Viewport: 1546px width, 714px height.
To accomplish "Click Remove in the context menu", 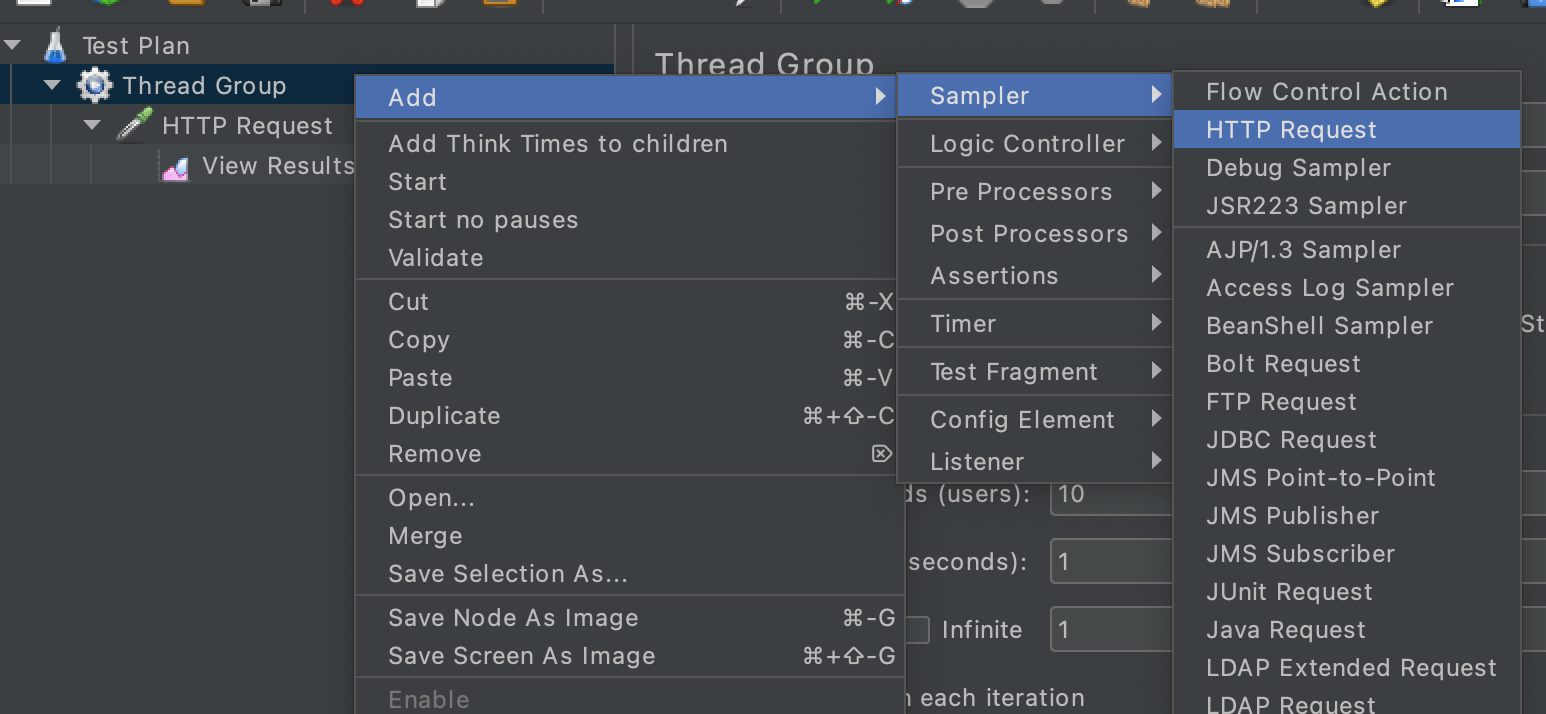I will pyautogui.click(x=434, y=454).
